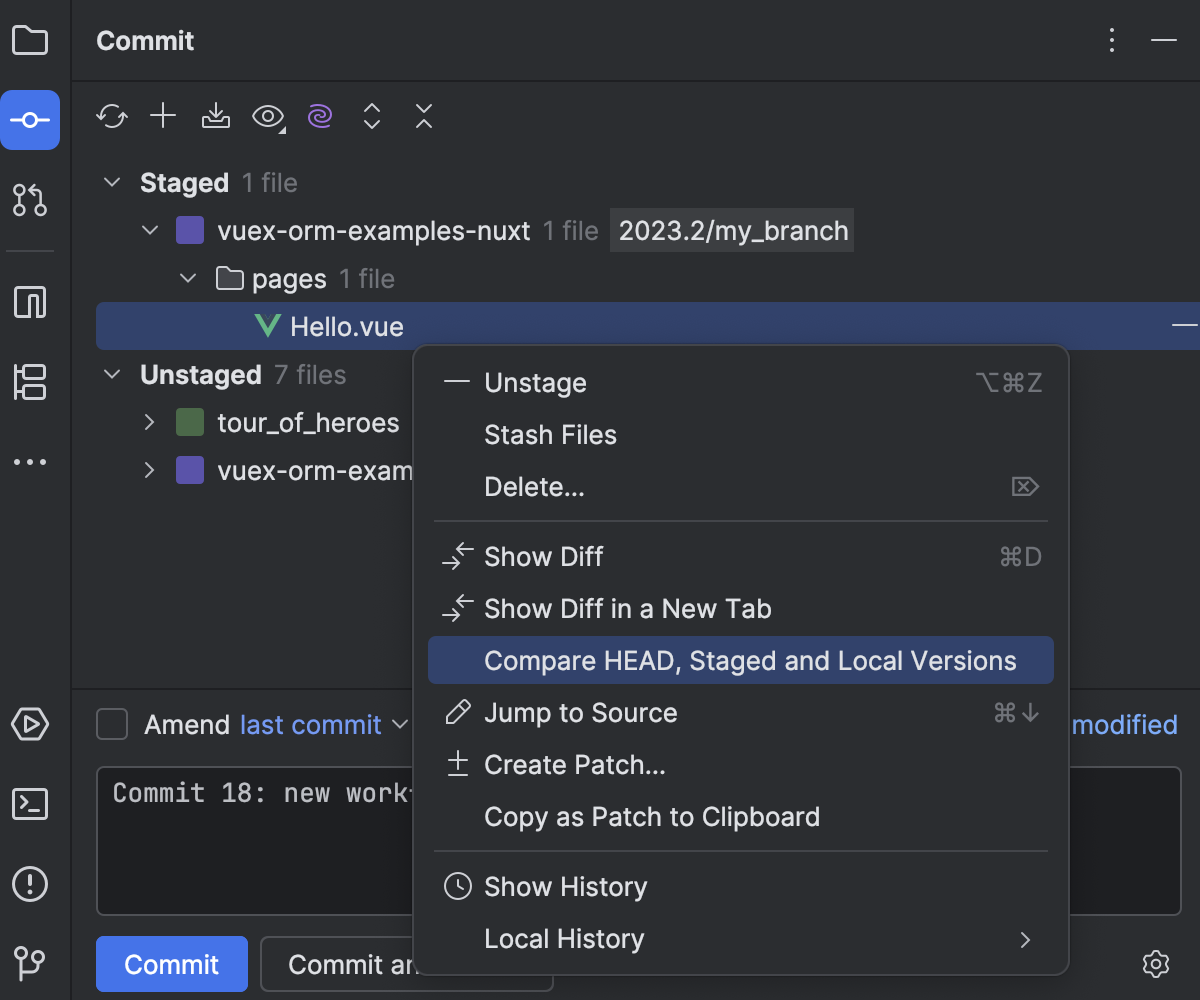
Task: Click the Collapse All toolbar icon
Action: click(x=424, y=117)
